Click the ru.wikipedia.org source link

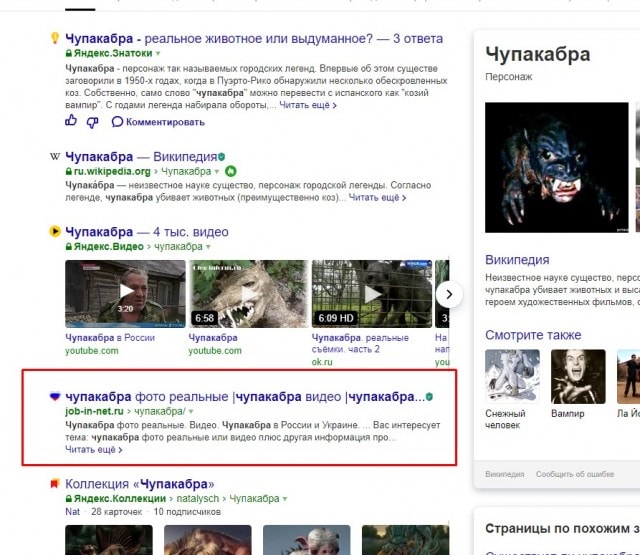(x=112, y=171)
